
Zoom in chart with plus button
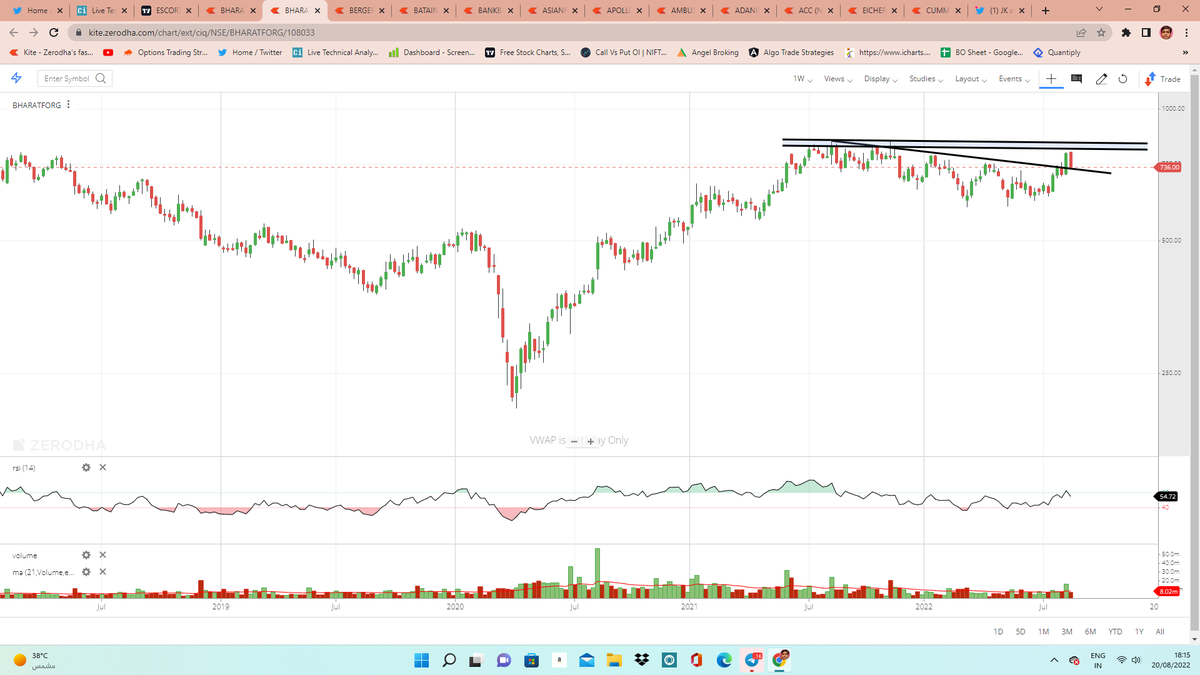(x=591, y=441)
